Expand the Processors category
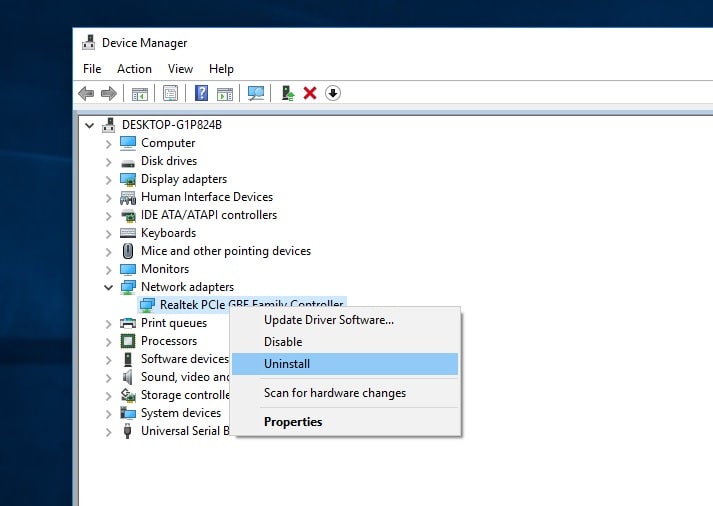 (108, 342)
